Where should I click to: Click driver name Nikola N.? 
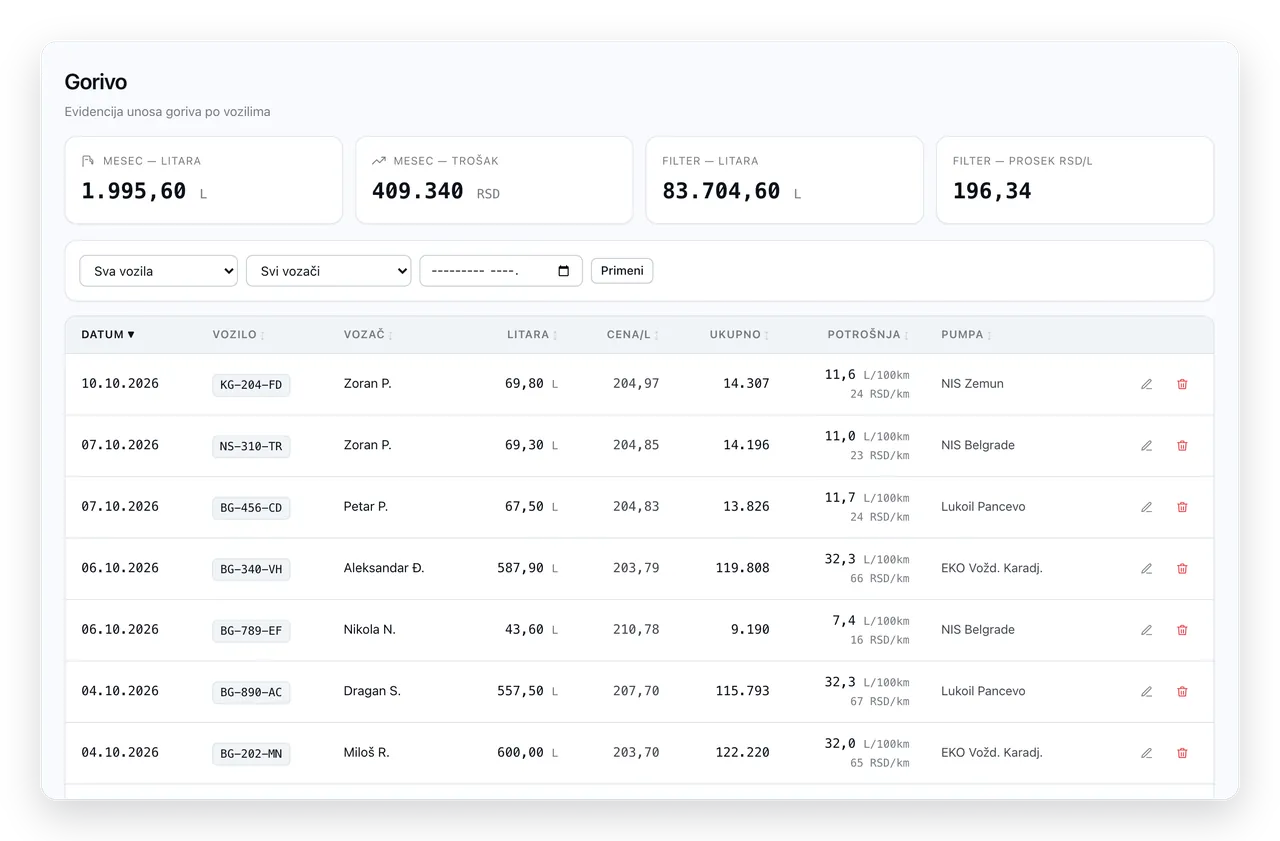[369, 630]
